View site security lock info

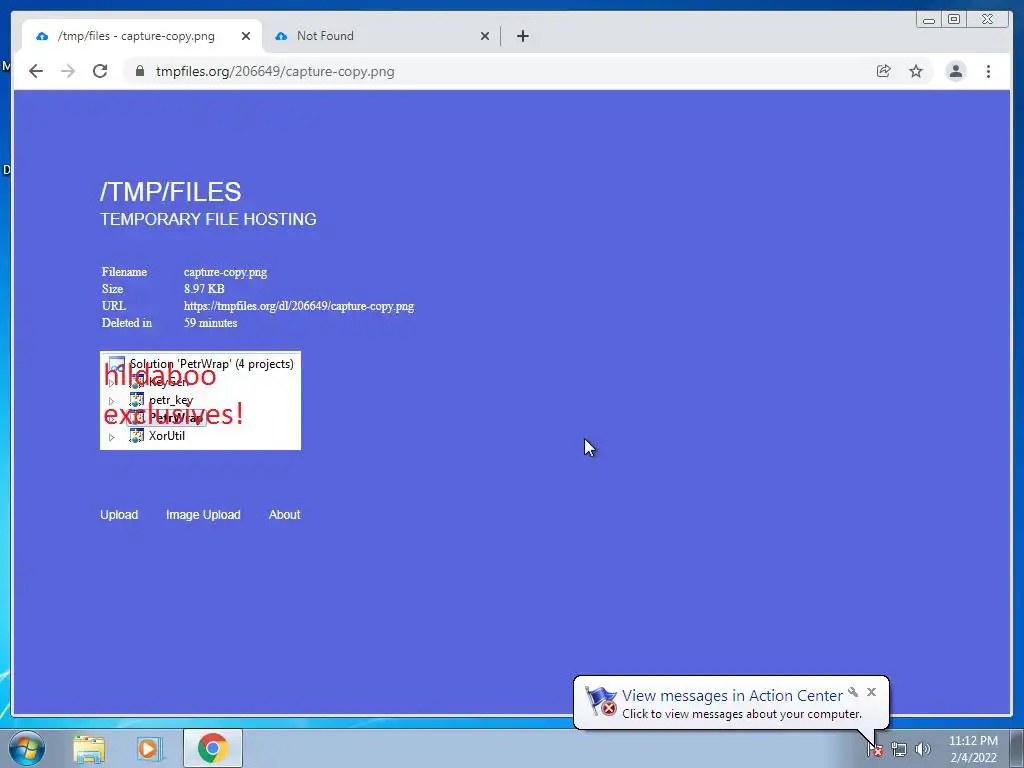[140, 71]
